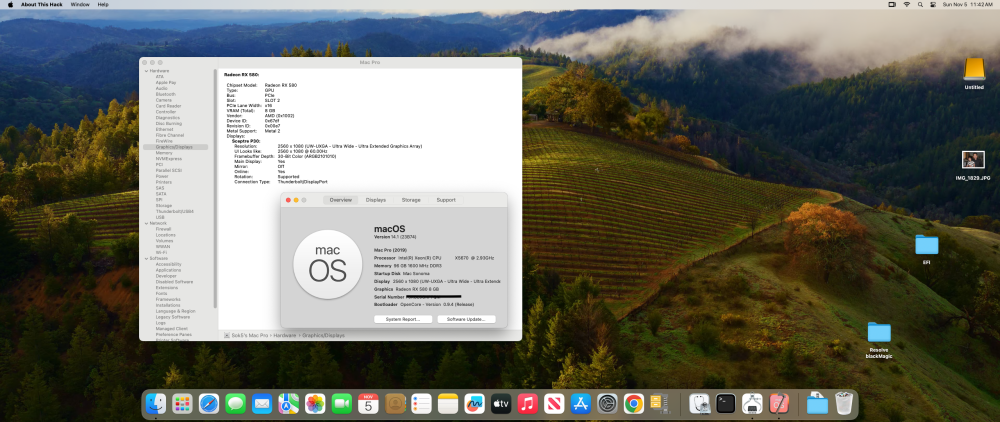Image resolution: width=1000 pixels, height=422 pixels.
Task: Open Music app in dock
Action: tap(527, 404)
